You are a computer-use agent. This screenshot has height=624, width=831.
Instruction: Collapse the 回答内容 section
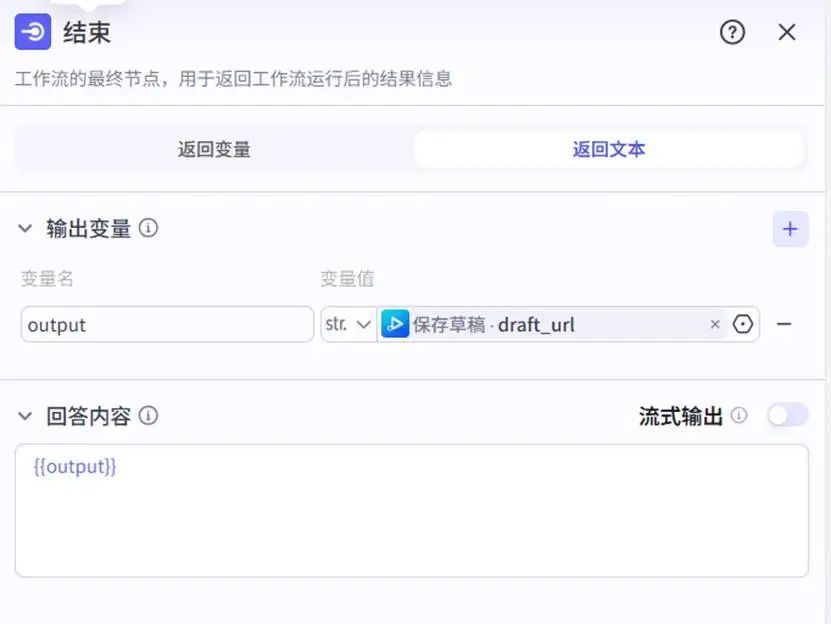(25, 416)
